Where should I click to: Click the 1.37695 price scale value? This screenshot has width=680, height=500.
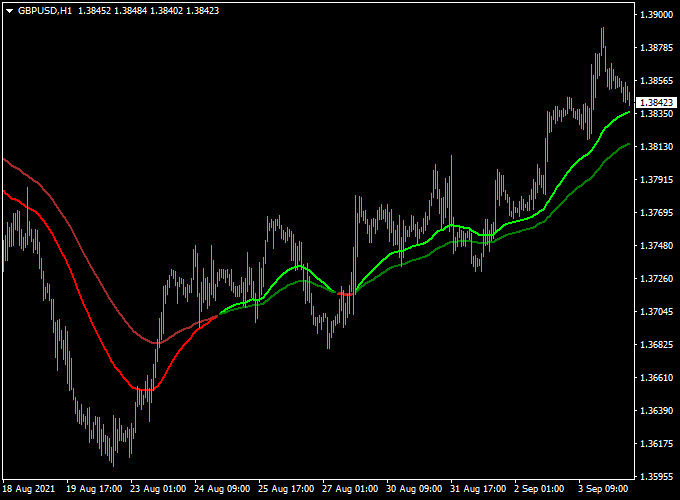point(657,212)
